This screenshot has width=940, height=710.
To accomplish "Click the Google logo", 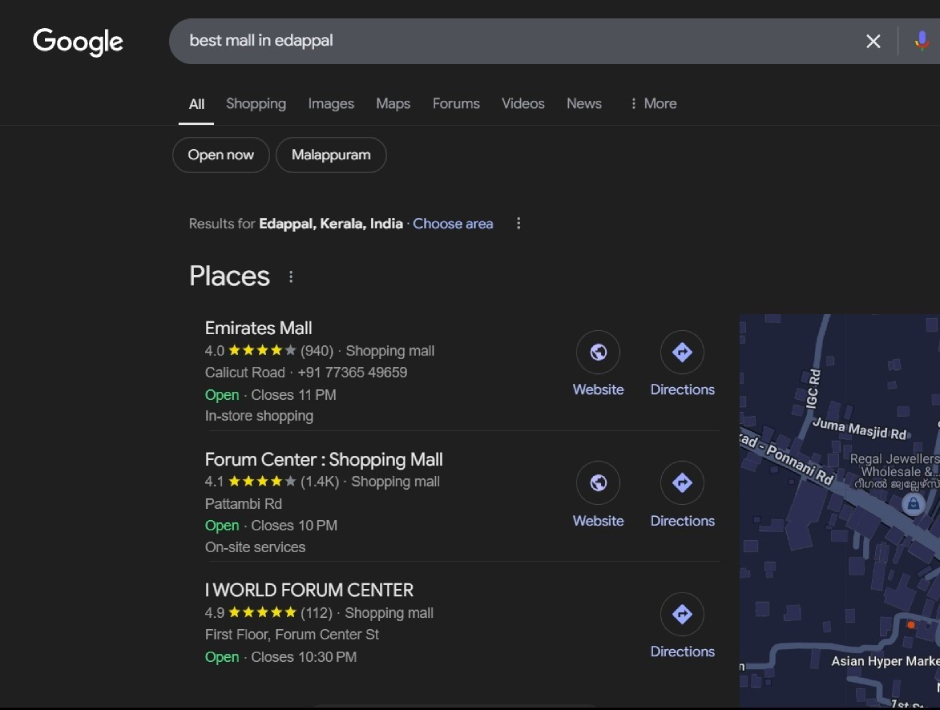I will click(x=78, y=41).
